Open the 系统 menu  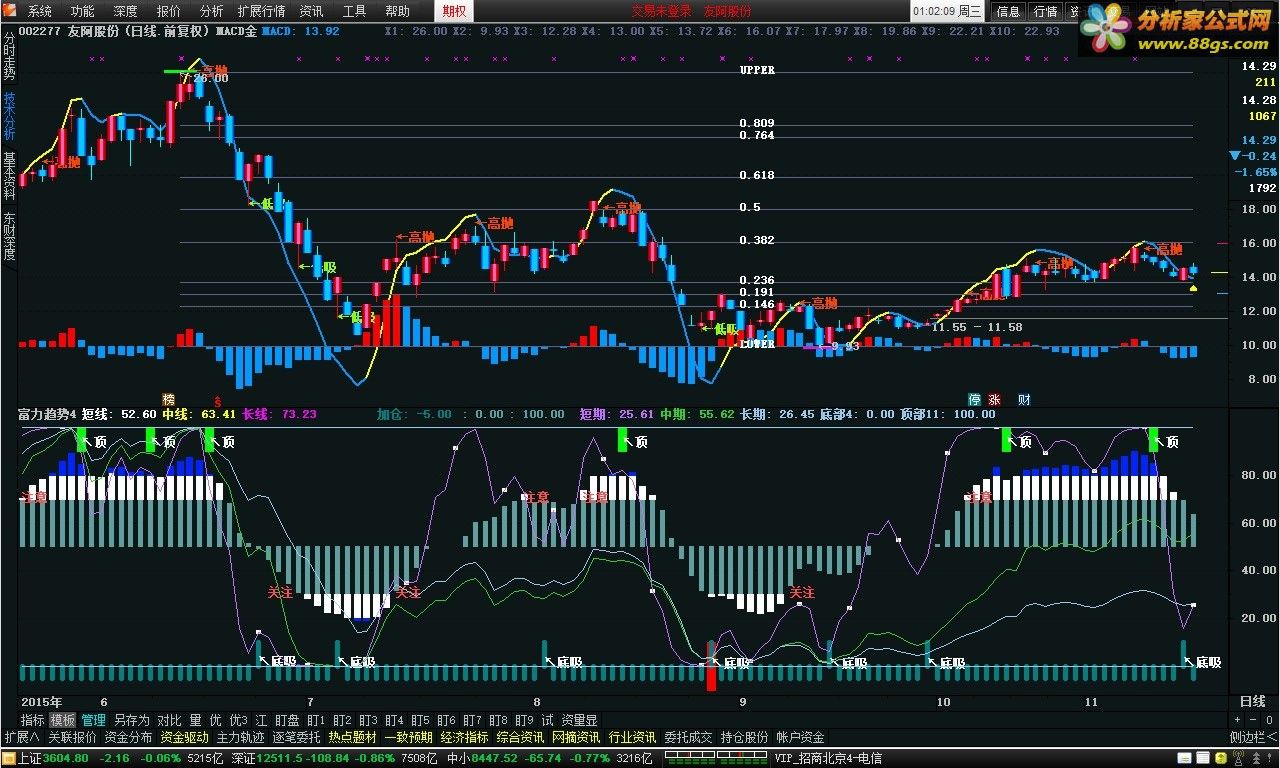coord(40,11)
